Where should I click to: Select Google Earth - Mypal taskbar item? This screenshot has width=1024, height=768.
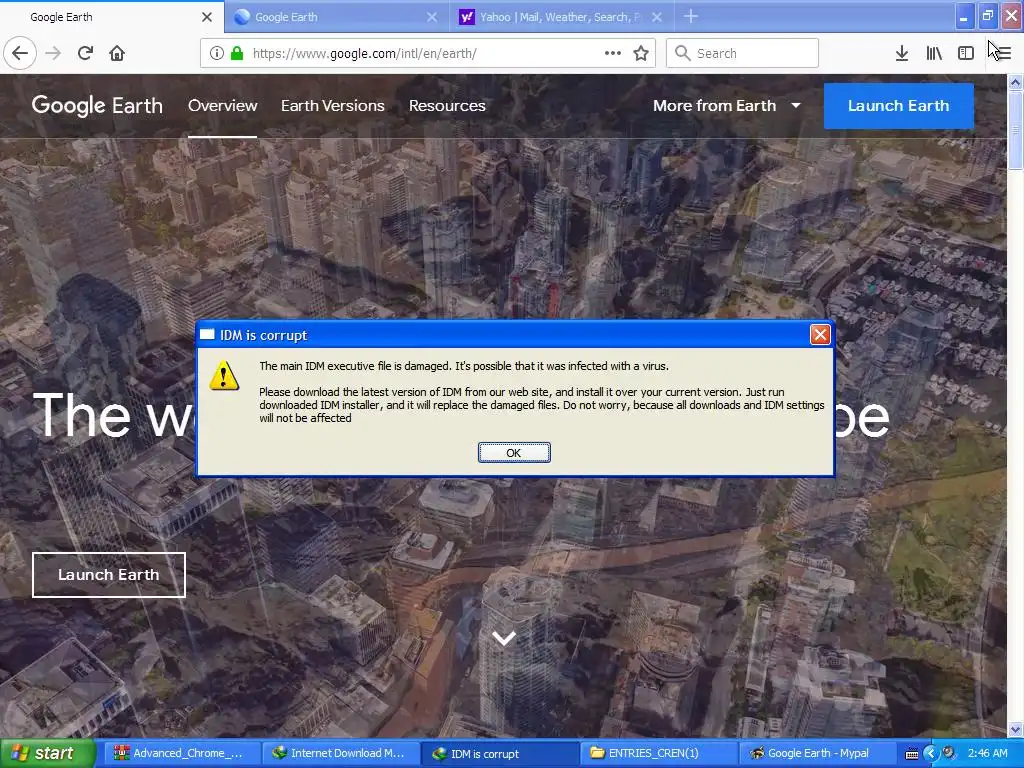point(816,754)
